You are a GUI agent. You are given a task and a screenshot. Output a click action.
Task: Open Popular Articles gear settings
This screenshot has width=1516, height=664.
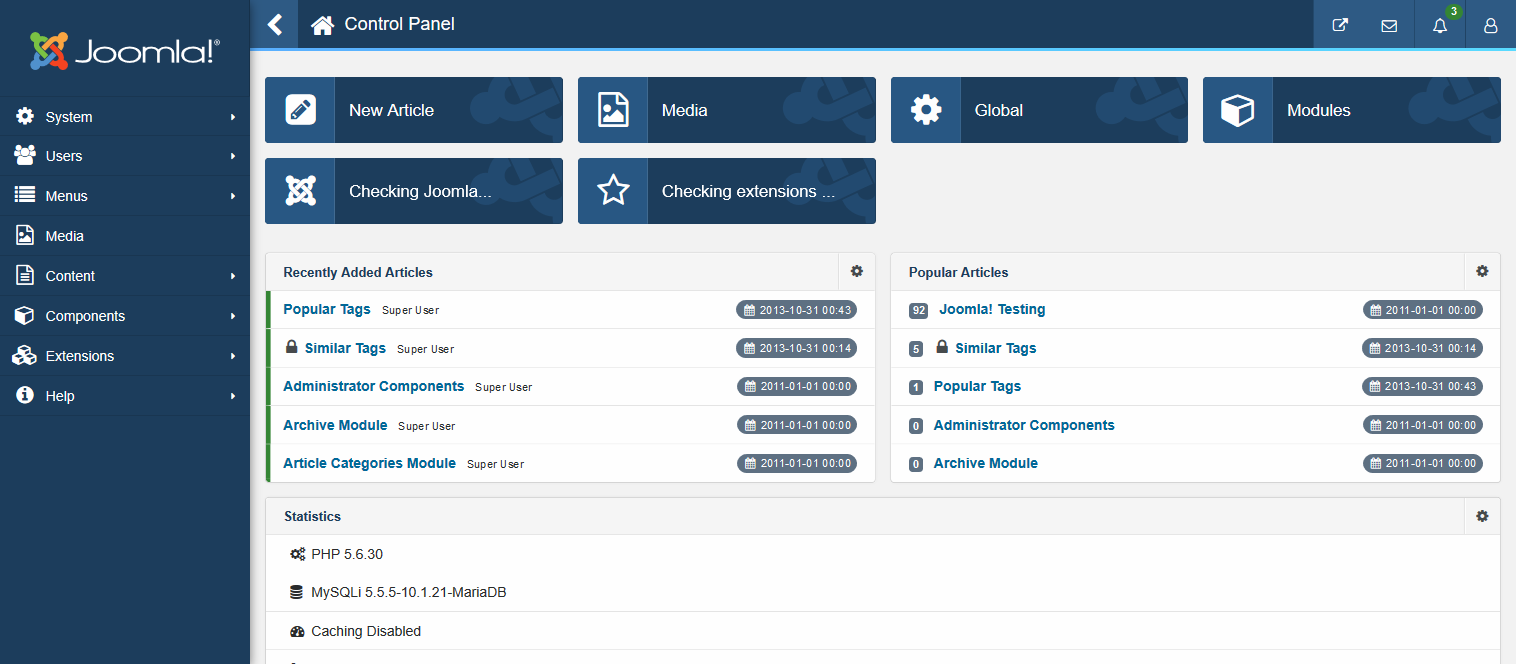tap(1482, 271)
